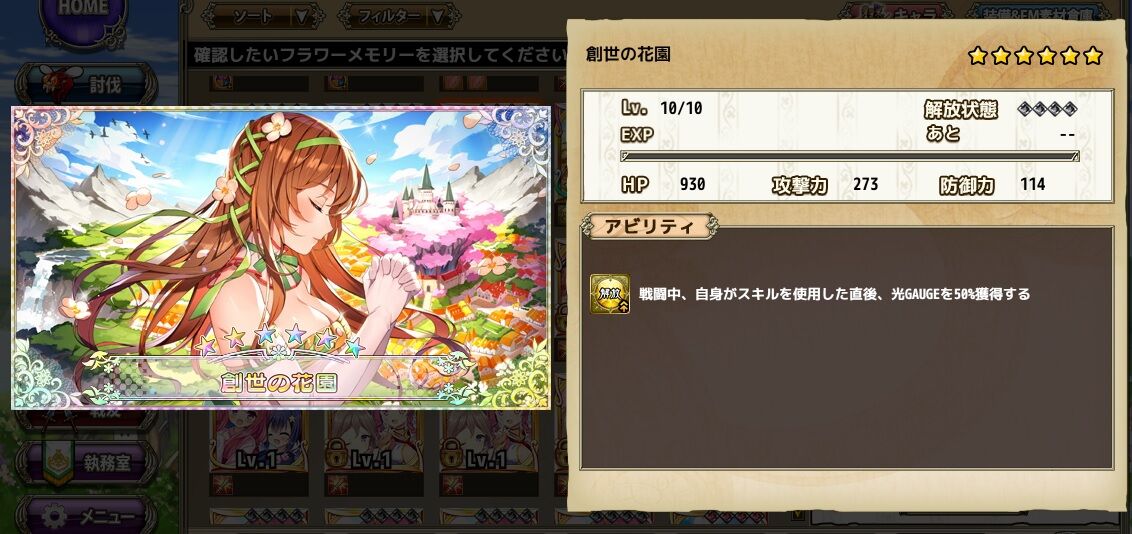Screen dimensions: 1132x534
Task: Click the arrow beside フィルター label
Action: 437,16
